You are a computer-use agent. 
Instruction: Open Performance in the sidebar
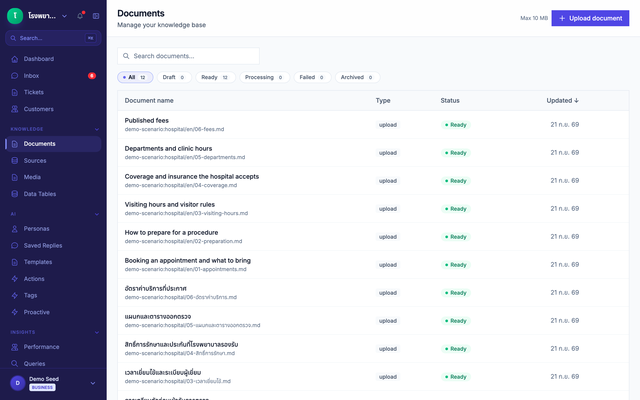click(x=53, y=347)
